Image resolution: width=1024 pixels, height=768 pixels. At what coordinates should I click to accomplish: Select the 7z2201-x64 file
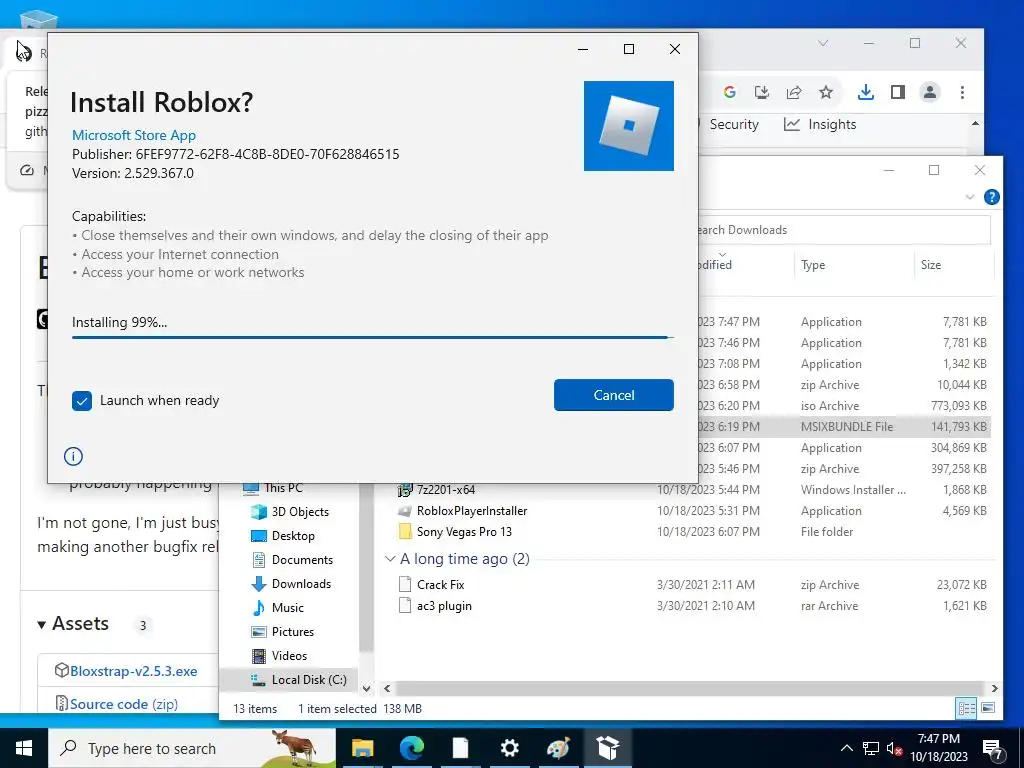446,490
